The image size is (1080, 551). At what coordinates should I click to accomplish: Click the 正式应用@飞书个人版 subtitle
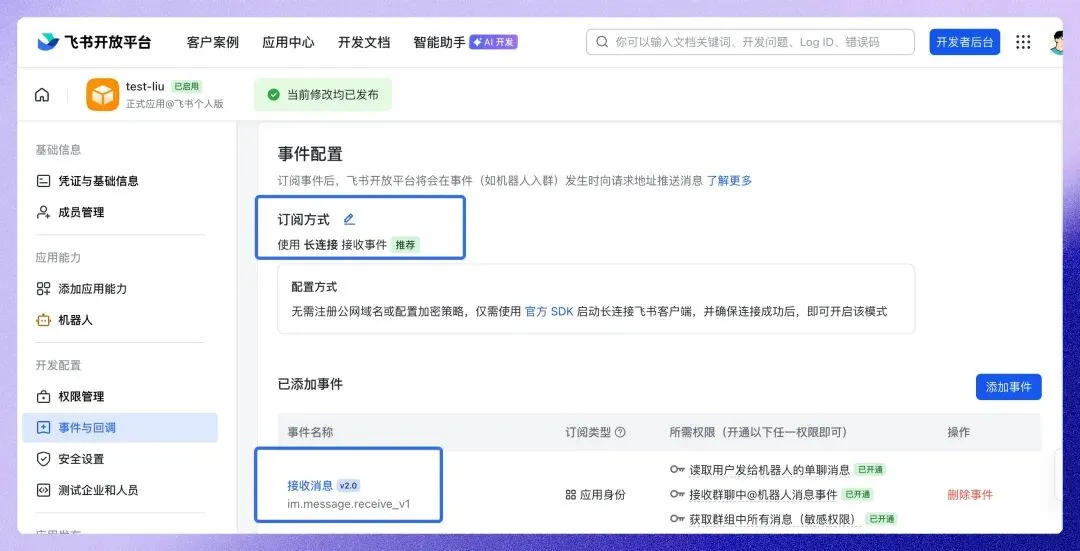click(x=174, y=104)
